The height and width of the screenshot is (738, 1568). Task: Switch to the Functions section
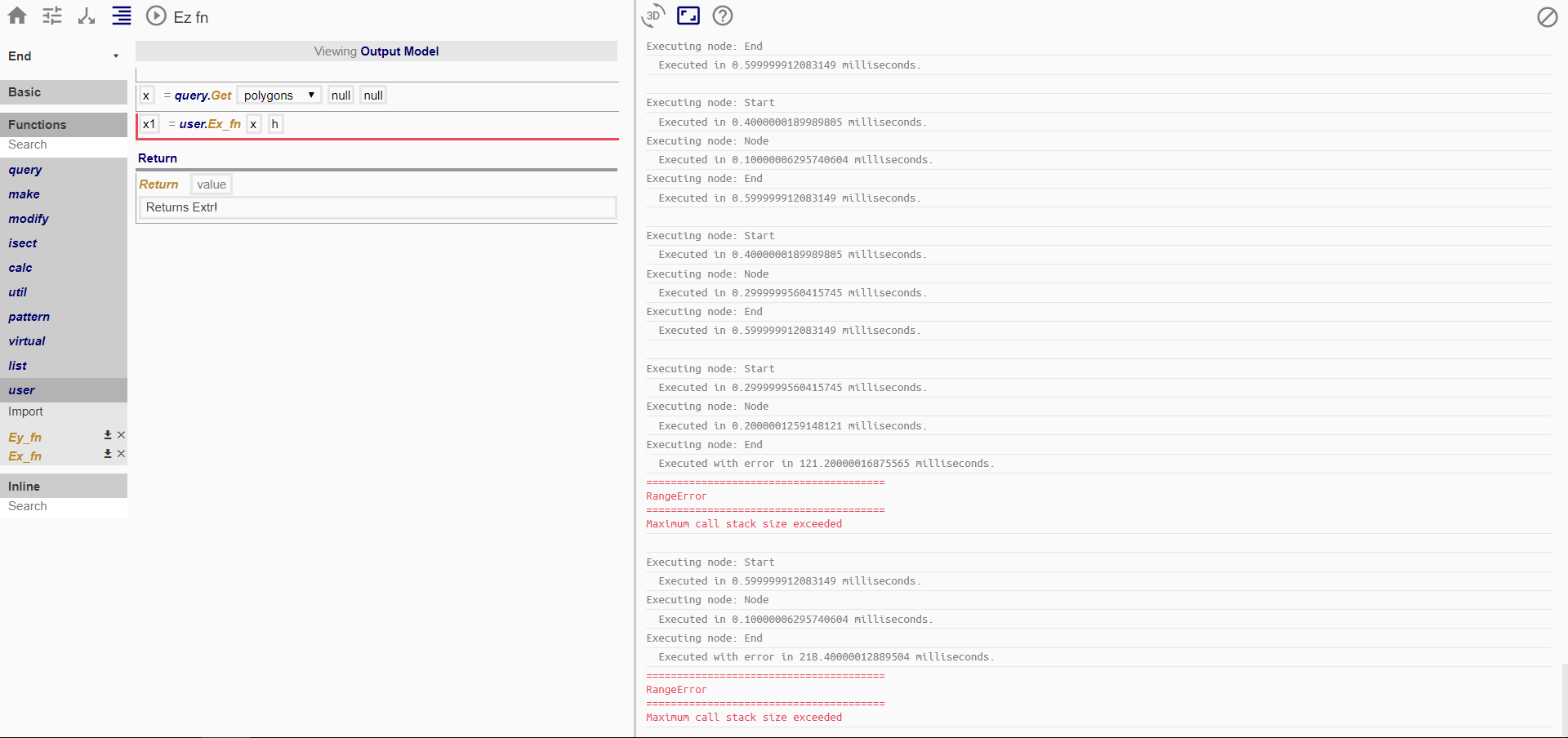point(37,124)
